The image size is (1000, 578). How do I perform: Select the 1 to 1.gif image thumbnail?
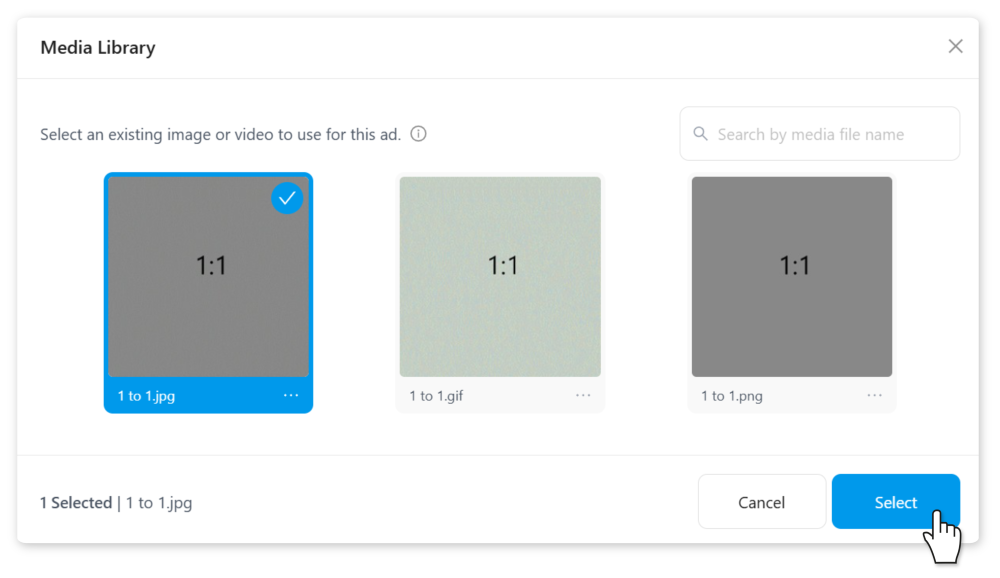tap(500, 277)
